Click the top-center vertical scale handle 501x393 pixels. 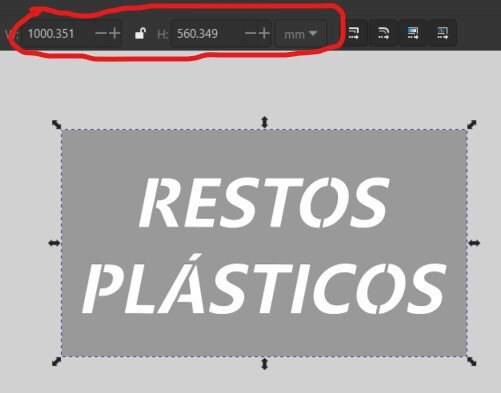264,122
